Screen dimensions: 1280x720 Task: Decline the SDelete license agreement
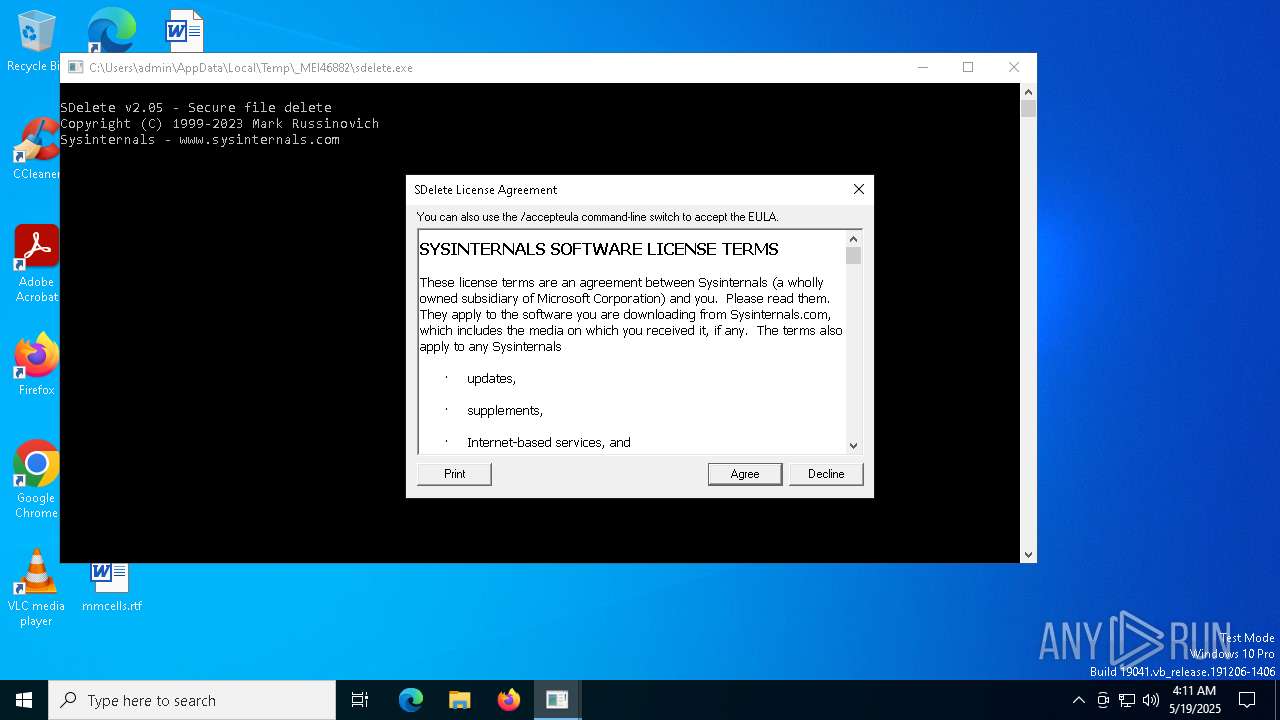[826, 474]
